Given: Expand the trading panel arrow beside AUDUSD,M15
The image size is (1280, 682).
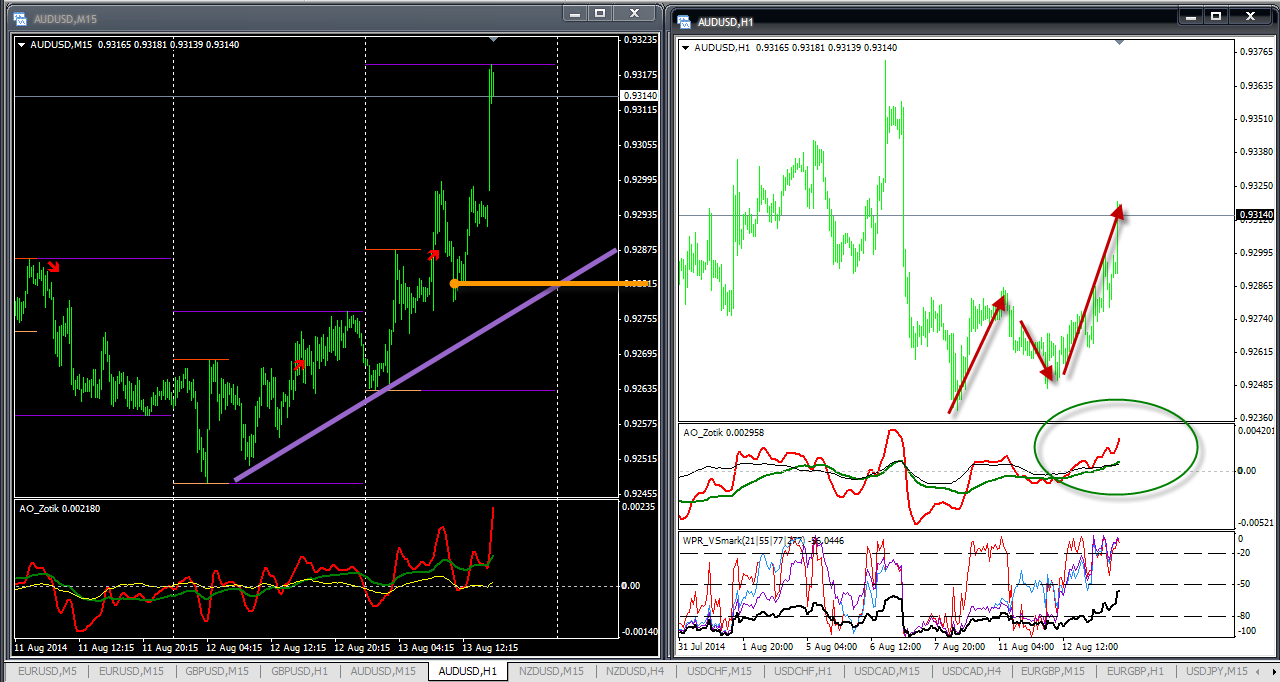Looking at the screenshot, I should (x=22, y=44).
